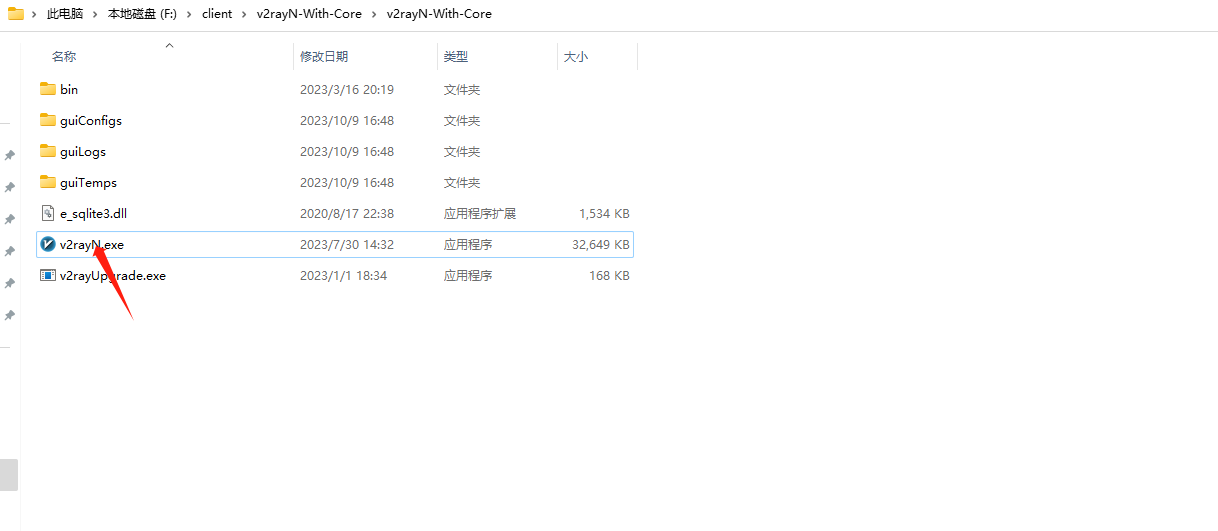The height and width of the screenshot is (531, 1218).
Task: Click the navigation pane scrollbar thumb
Action: click(9, 475)
